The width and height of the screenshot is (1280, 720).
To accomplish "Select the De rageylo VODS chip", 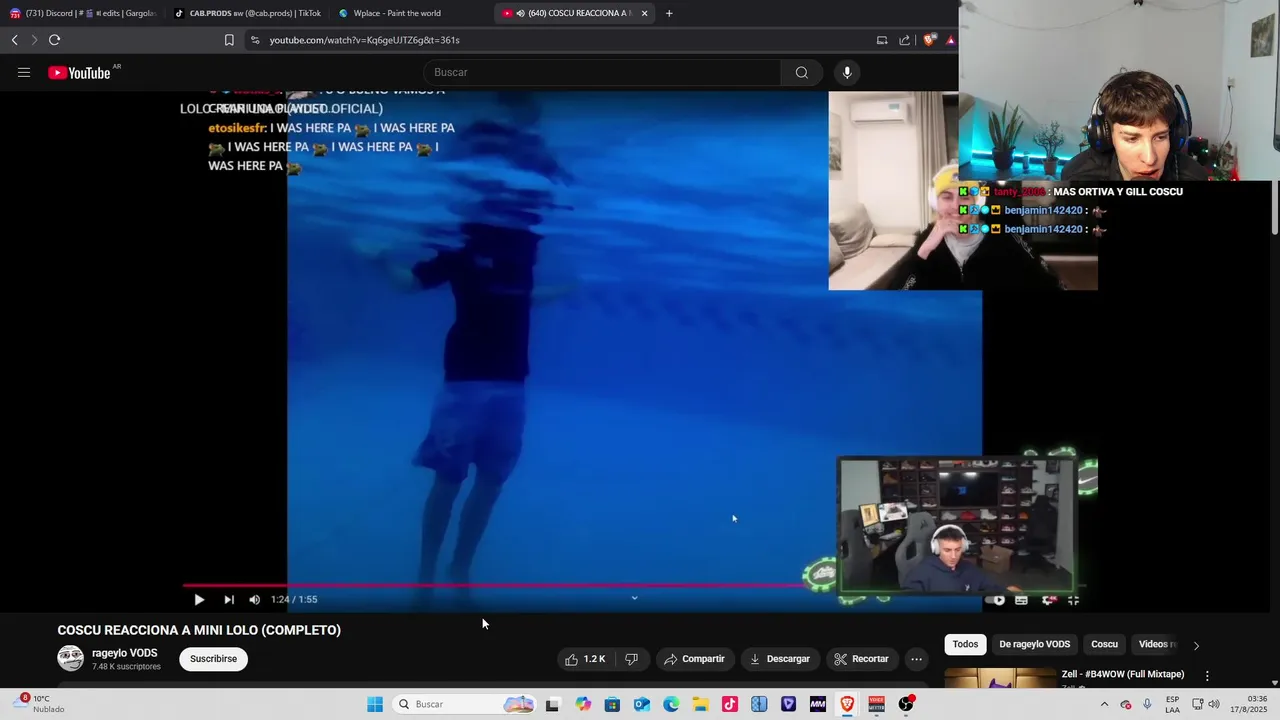I will 1034,644.
